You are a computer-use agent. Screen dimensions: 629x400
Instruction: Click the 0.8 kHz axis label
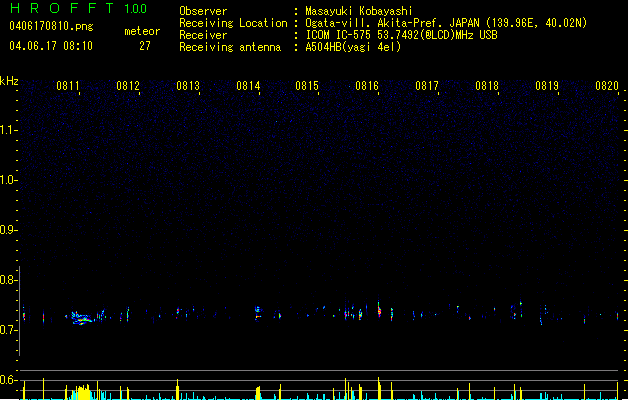[8, 280]
